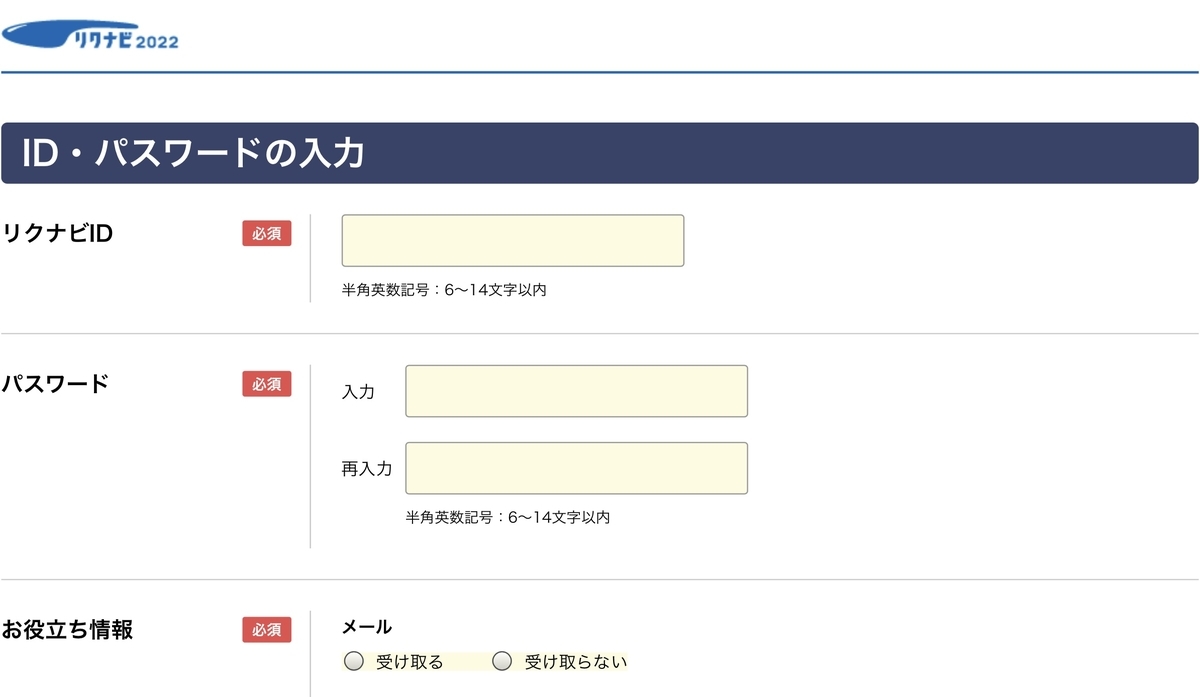Click the メール label above the radio buttons
Screen dimensions: 1200x697
(365, 624)
